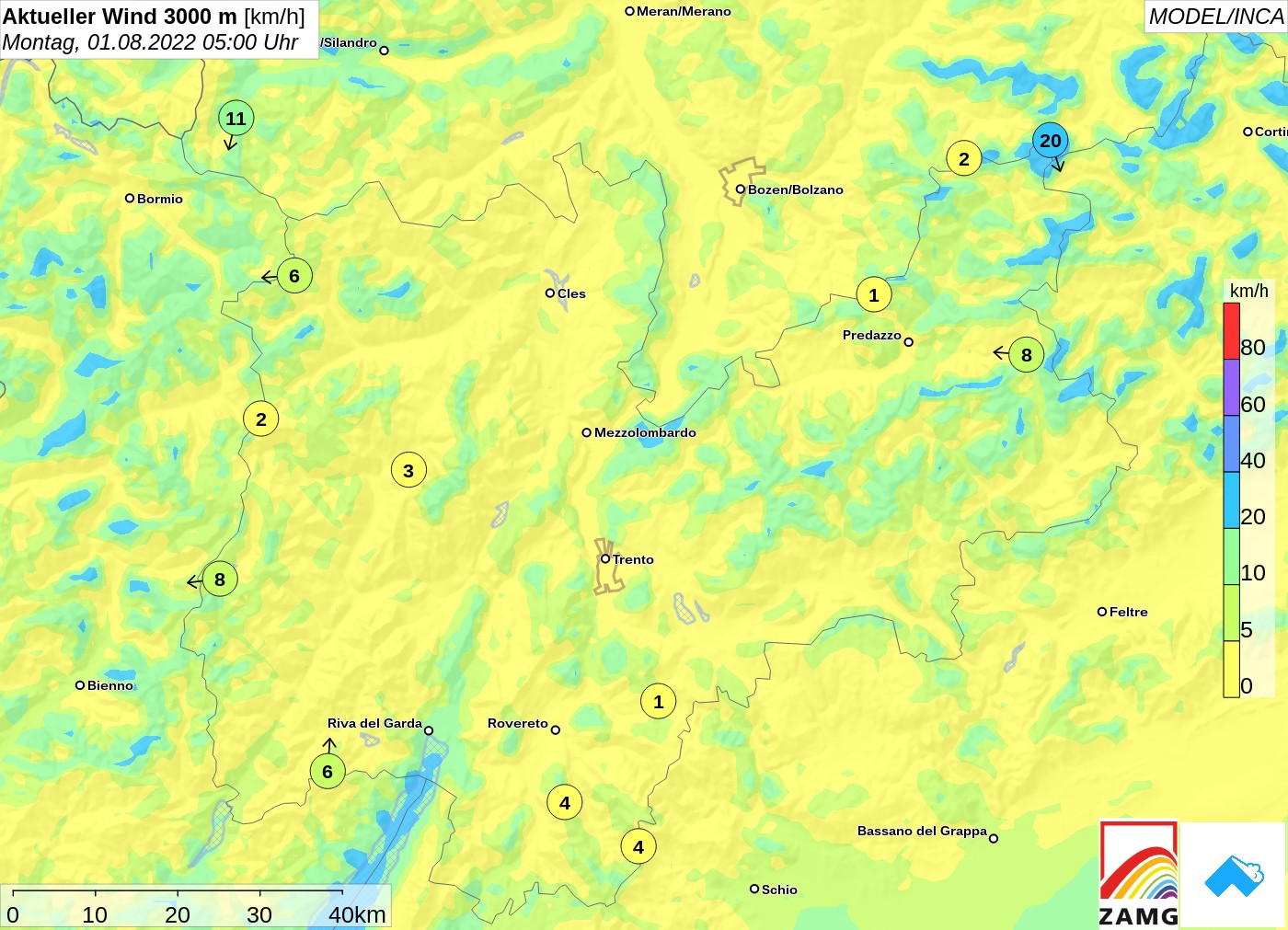Select the blue 20 km/h wind station marker
The height and width of the screenshot is (930, 1288).
pos(1051,141)
